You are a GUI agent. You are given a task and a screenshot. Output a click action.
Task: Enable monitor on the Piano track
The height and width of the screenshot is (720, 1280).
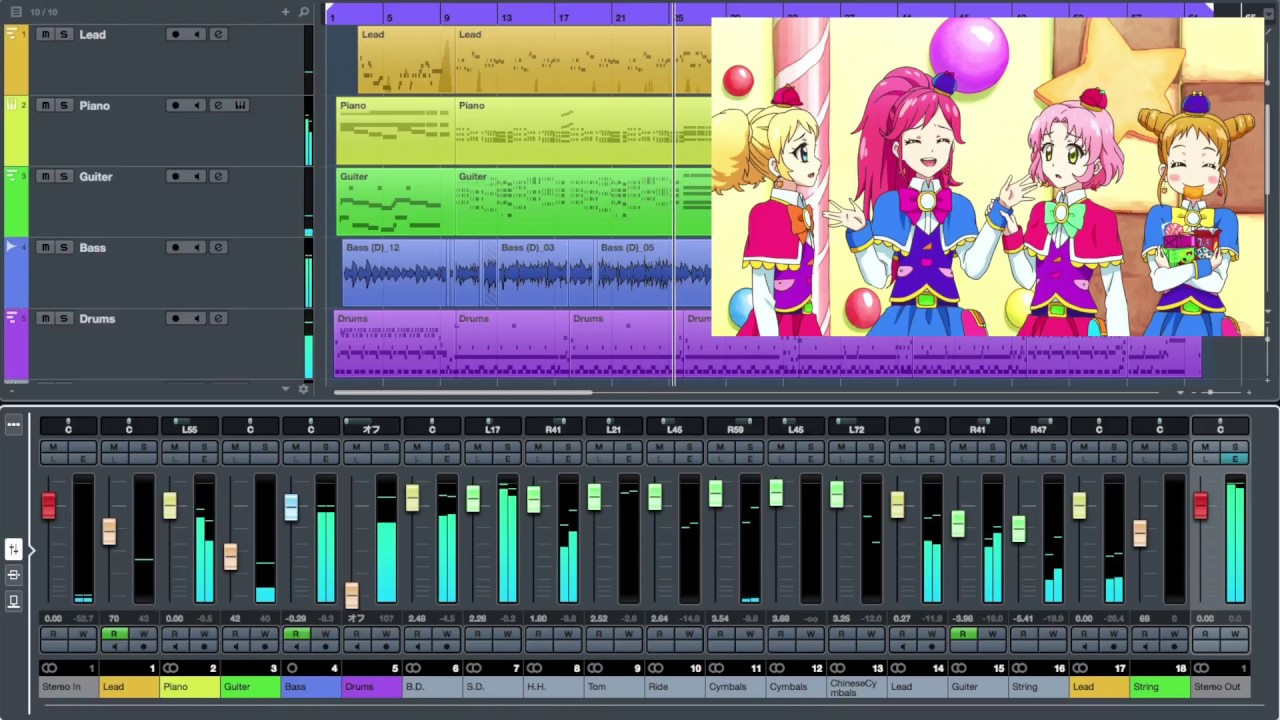[x=197, y=105]
